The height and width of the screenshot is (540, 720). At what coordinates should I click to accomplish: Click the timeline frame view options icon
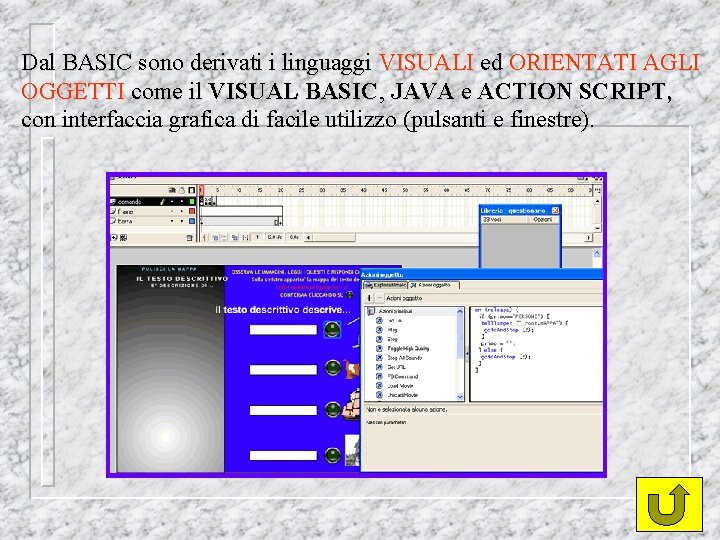[x=597, y=190]
